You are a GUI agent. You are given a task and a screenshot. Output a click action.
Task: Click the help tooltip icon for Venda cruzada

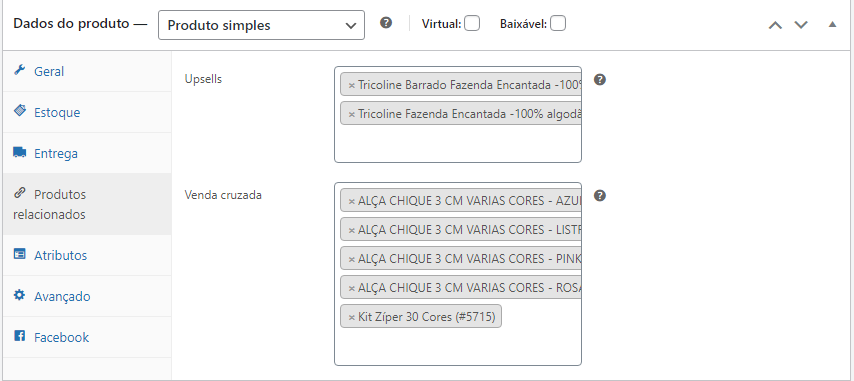(x=600, y=196)
